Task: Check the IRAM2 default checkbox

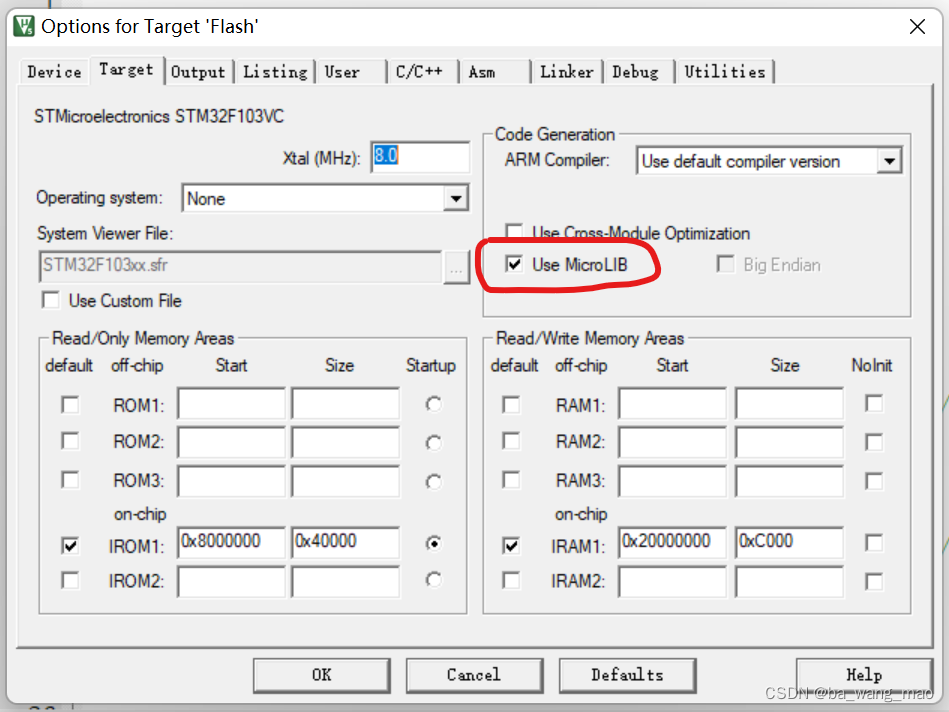Action: (511, 581)
